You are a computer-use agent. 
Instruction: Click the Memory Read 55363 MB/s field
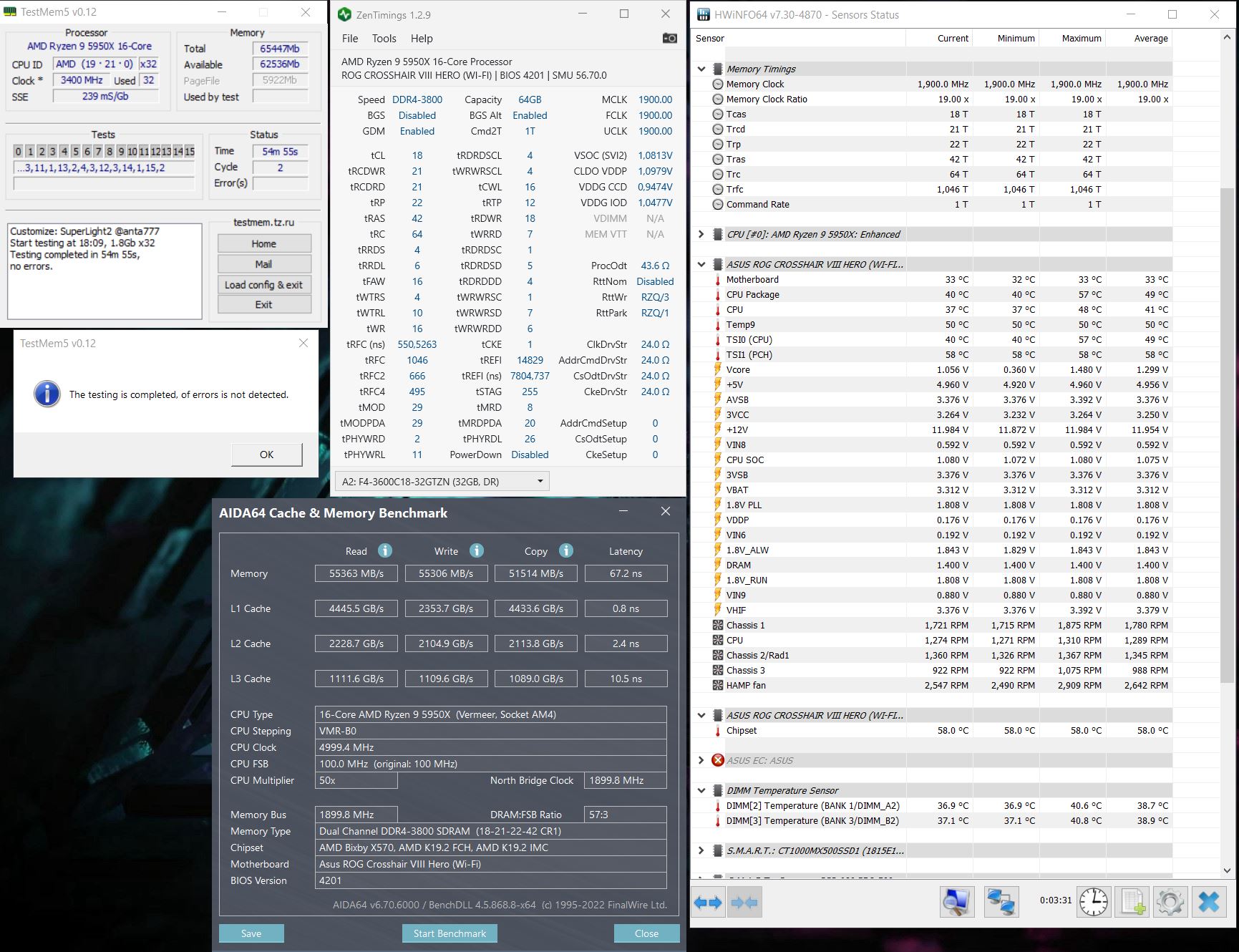(x=356, y=573)
